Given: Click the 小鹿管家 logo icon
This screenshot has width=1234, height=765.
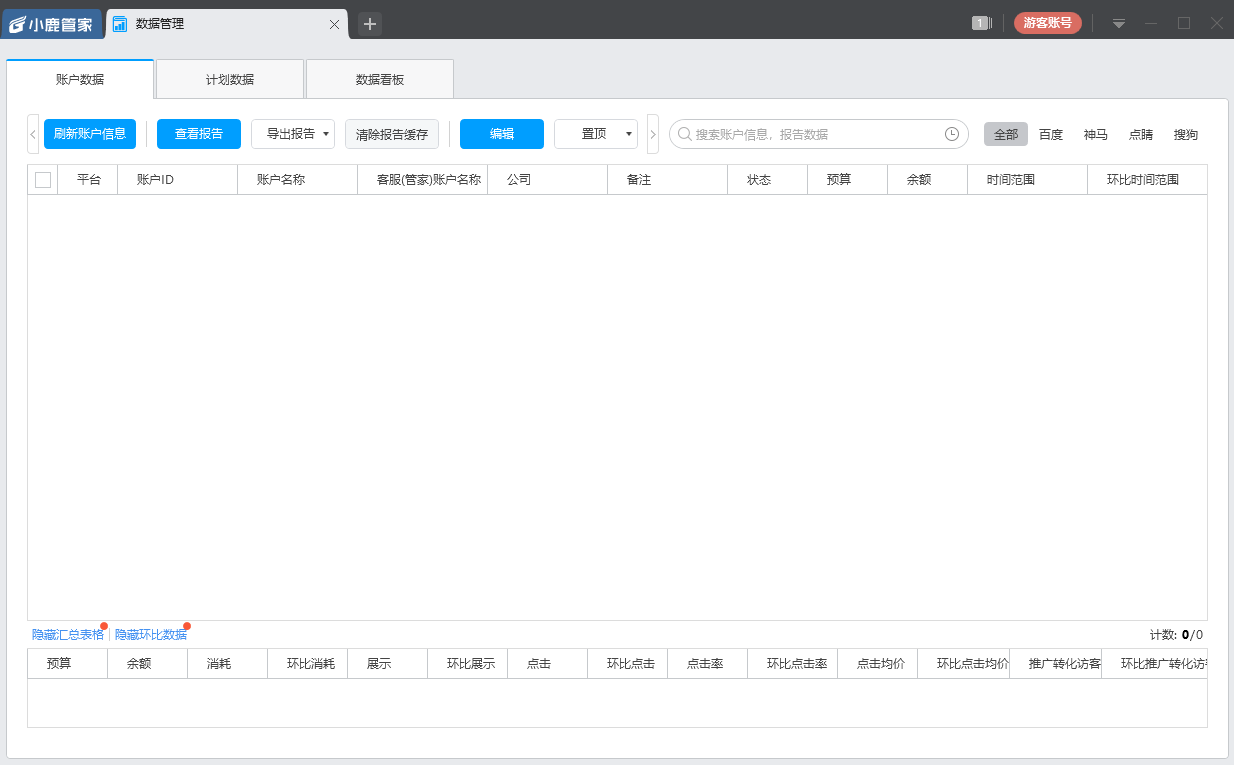Looking at the screenshot, I should (17, 22).
